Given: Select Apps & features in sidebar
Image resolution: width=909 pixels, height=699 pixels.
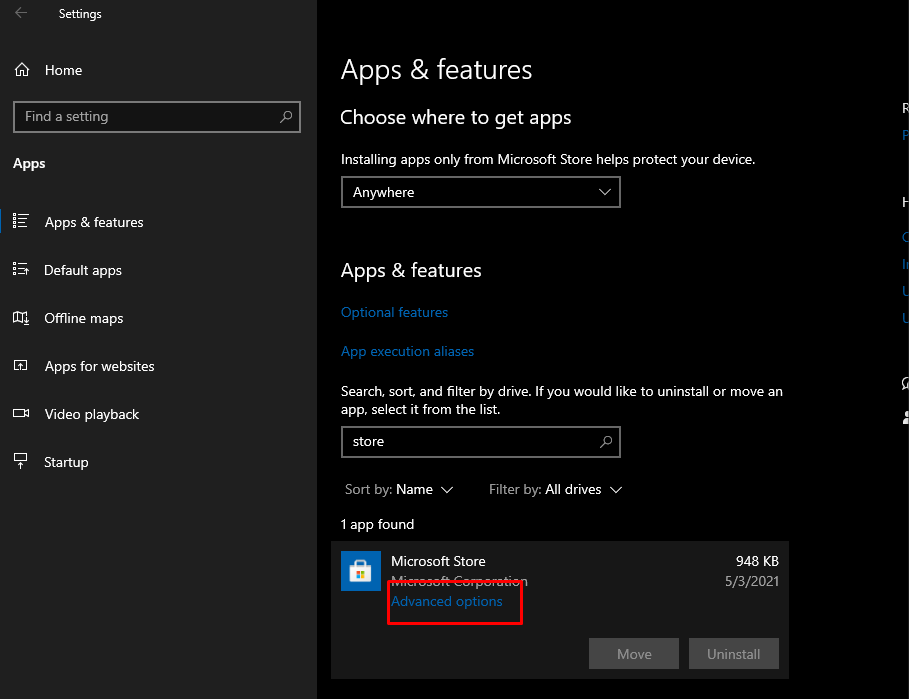Looking at the screenshot, I should pyautogui.click(x=94, y=222).
